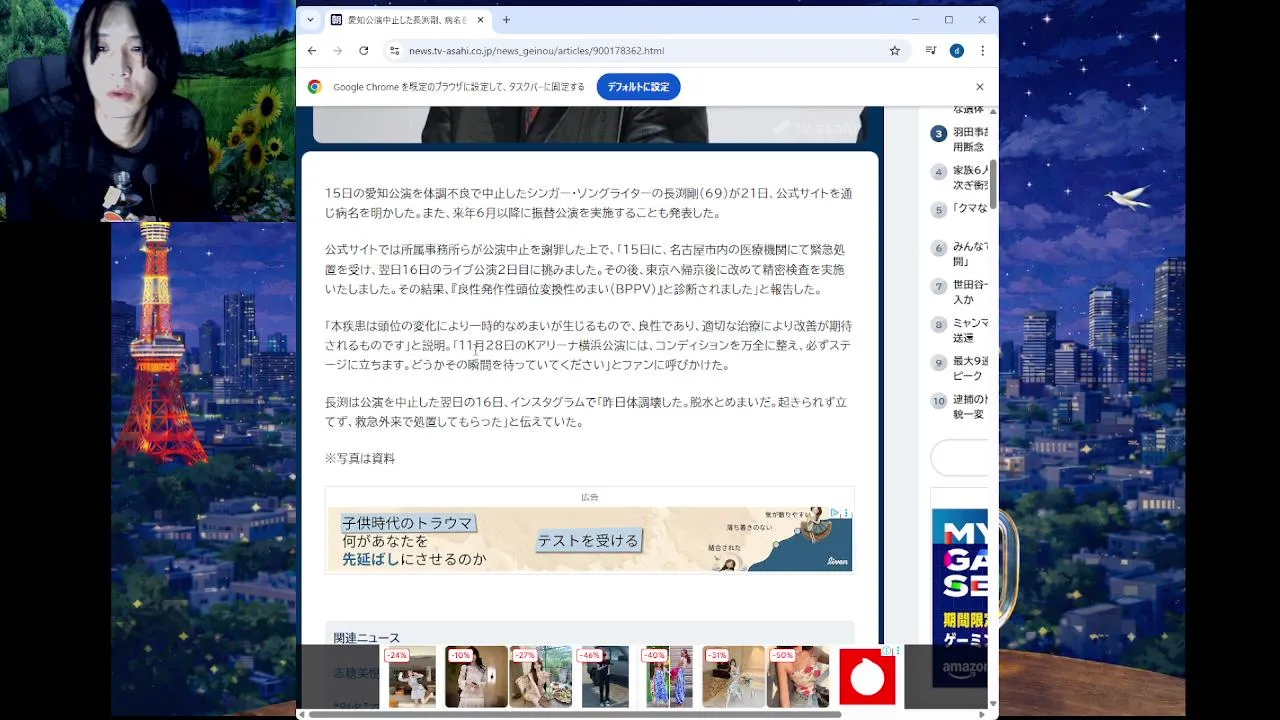
Task: Click the scroll-down arrow of the vertical scrollbar
Action: tap(993, 703)
